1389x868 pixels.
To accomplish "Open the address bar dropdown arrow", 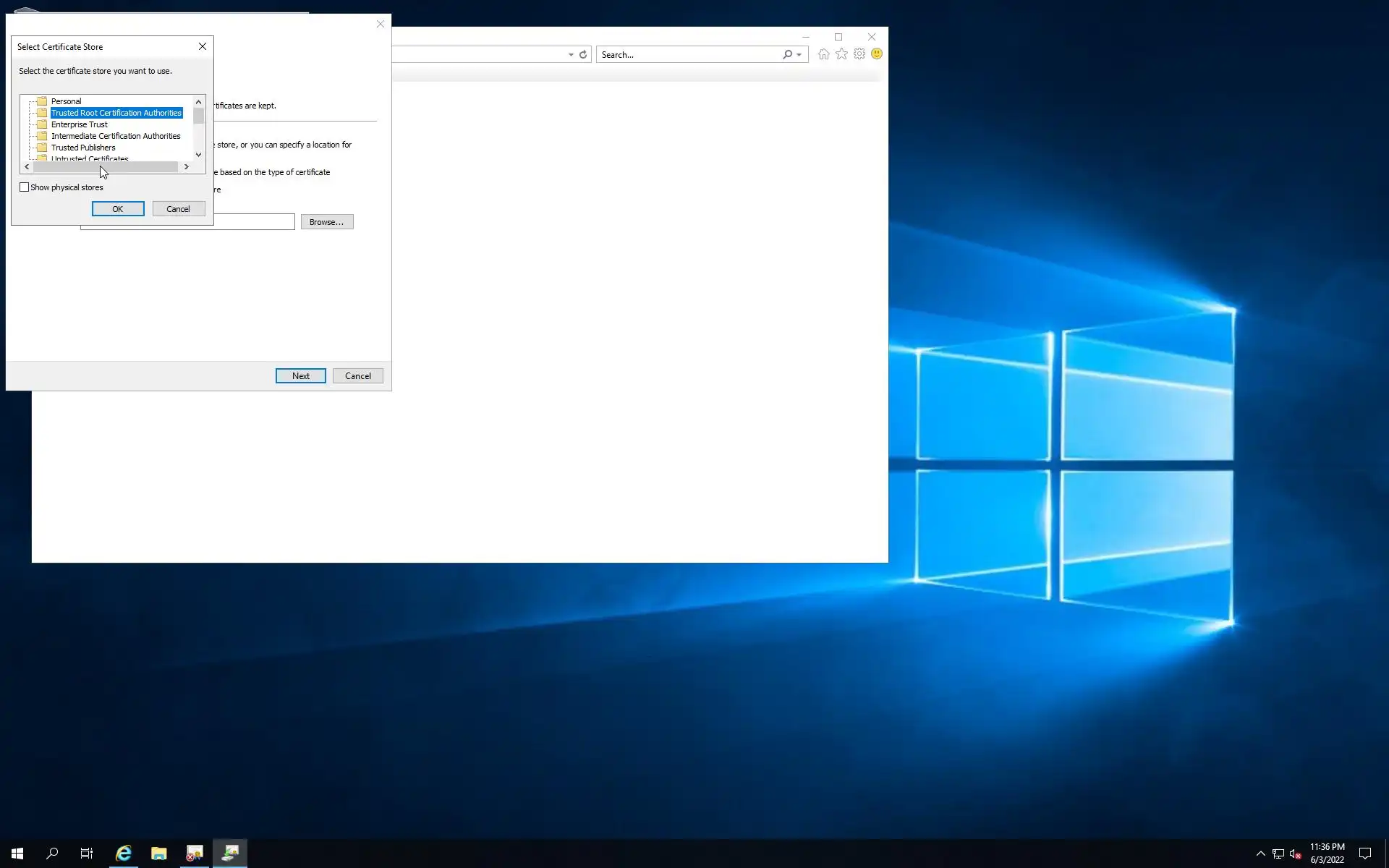I will pyautogui.click(x=571, y=55).
